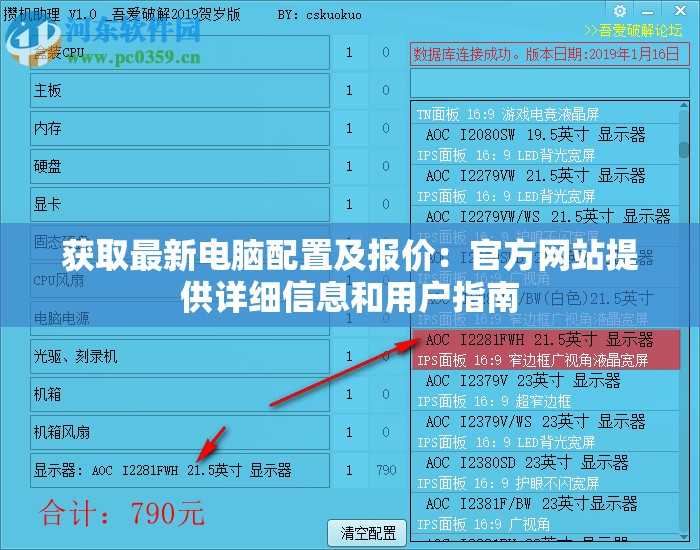Click the product list scrollbar thumb
Image resolution: width=700 pixels, height=550 pixels.
click(x=684, y=150)
